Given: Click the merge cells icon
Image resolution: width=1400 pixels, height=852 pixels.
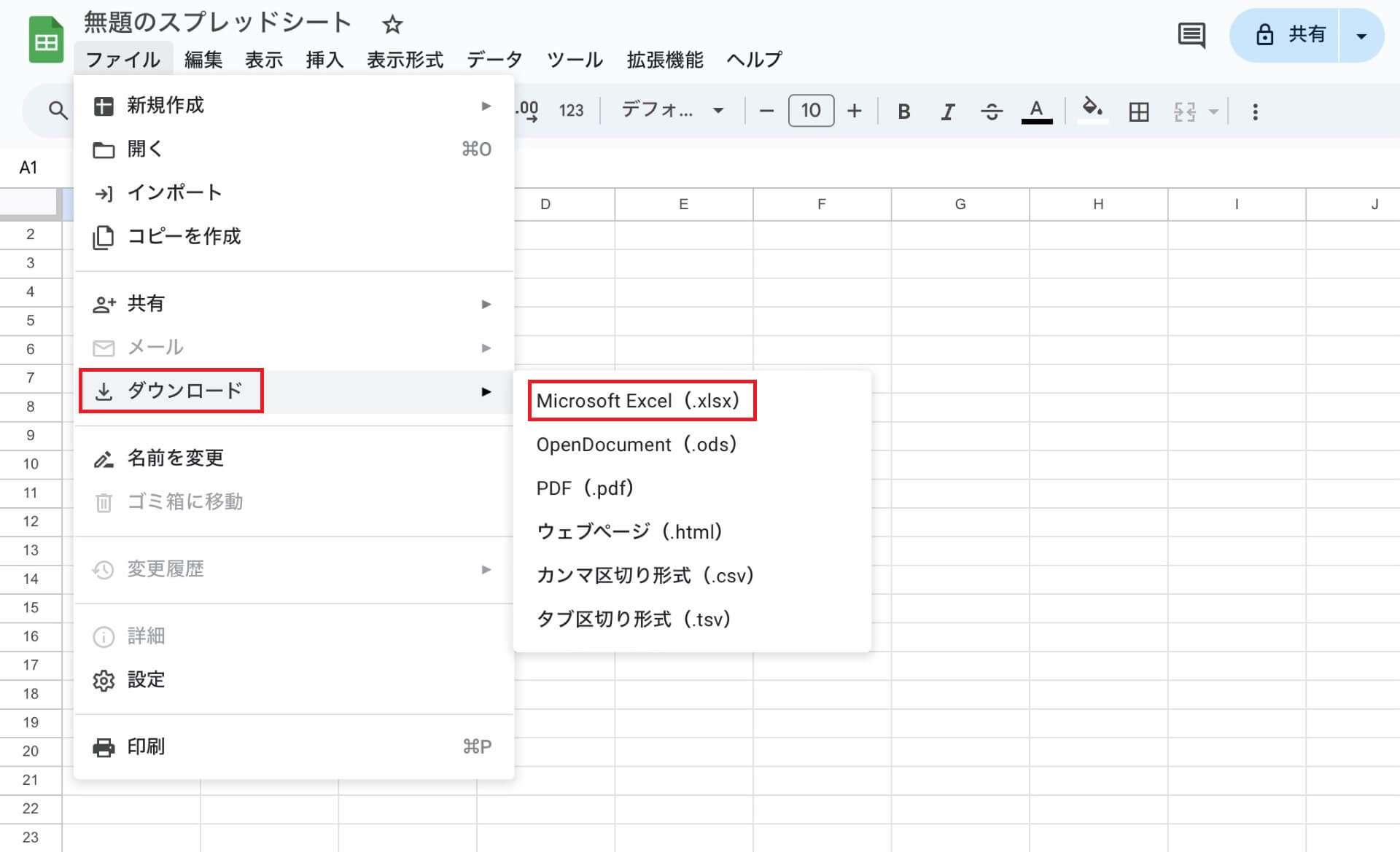Looking at the screenshot, I should 1184,112.
